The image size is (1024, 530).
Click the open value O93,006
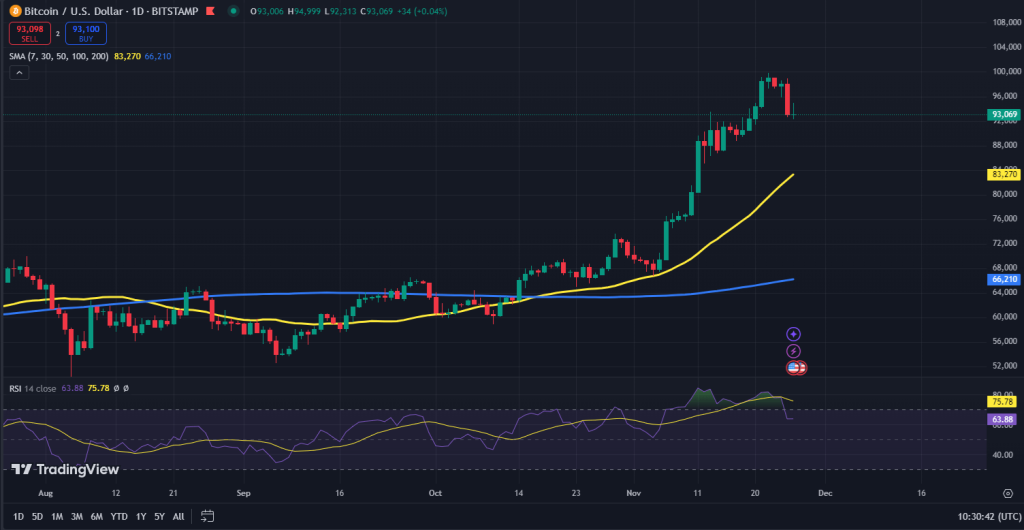tap(267, 11)
